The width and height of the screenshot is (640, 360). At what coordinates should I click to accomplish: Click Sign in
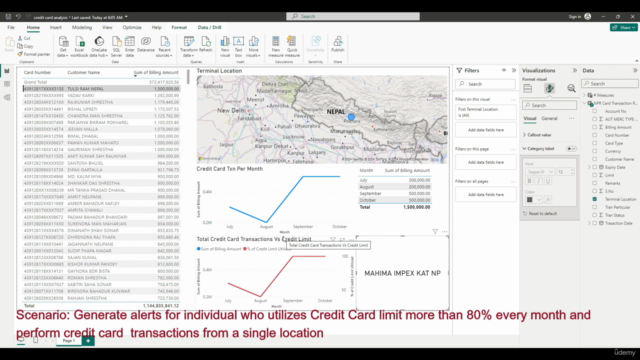(x=575, y=17)
